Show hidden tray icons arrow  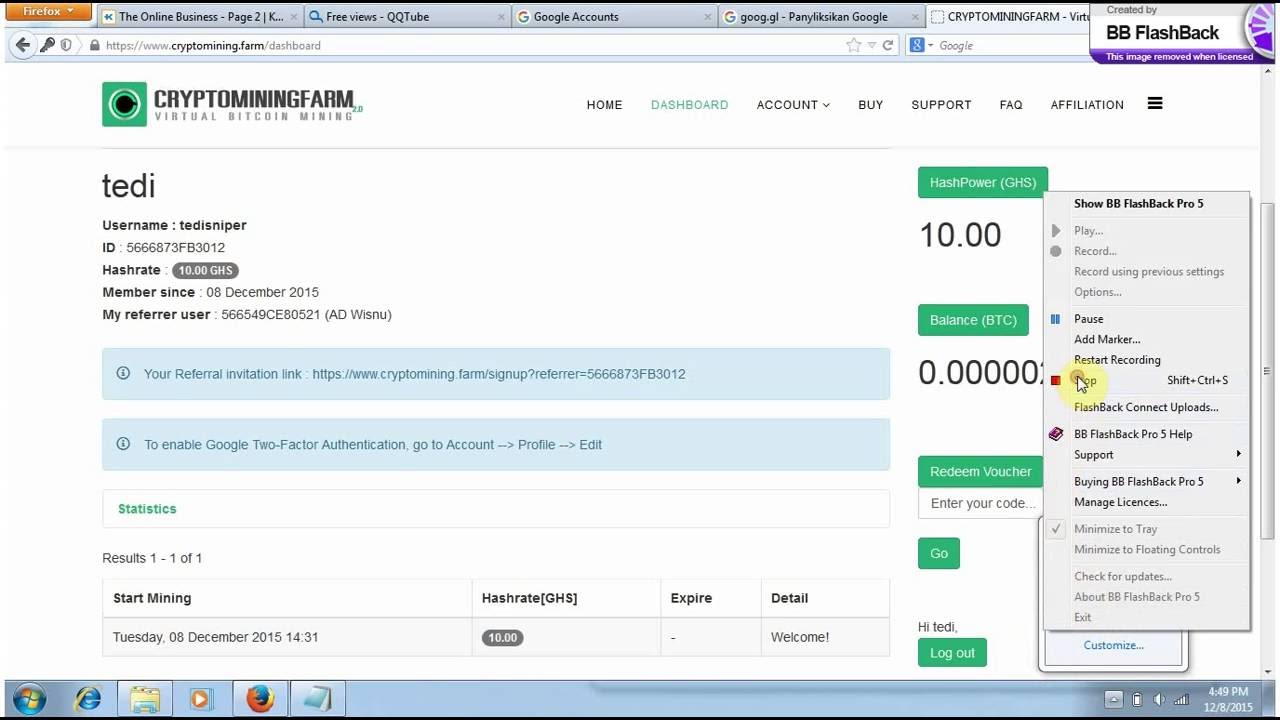pyautogui.click(x=1114, y=699)
